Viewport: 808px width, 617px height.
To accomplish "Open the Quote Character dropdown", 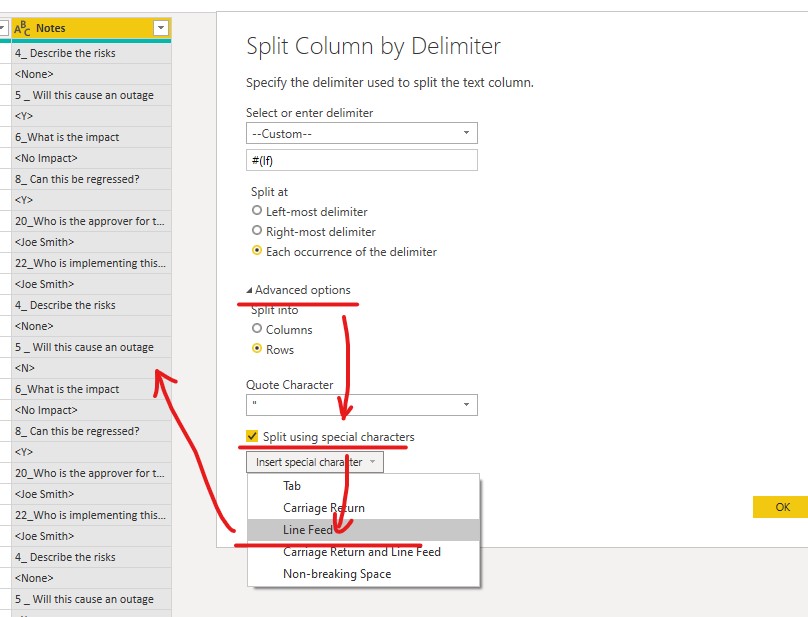I will (362, 405).
